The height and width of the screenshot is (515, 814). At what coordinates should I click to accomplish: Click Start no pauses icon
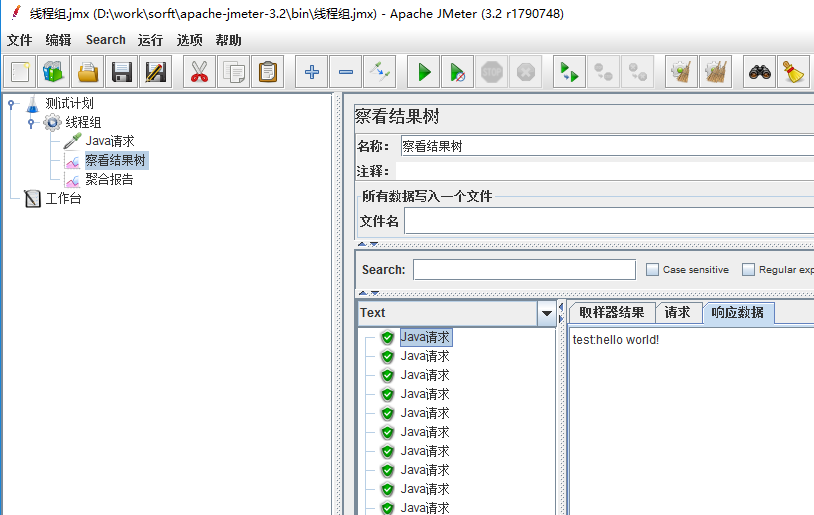457,72
